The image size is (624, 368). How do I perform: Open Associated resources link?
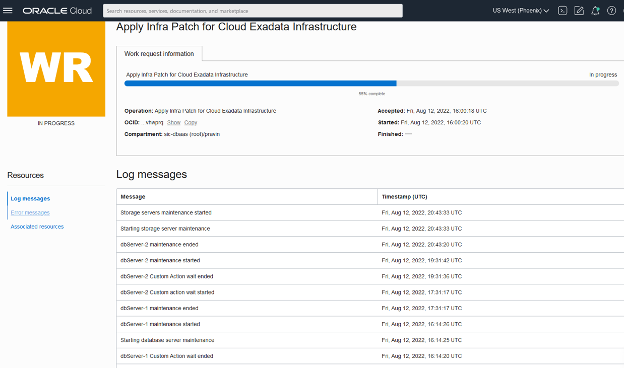[37, 227]
